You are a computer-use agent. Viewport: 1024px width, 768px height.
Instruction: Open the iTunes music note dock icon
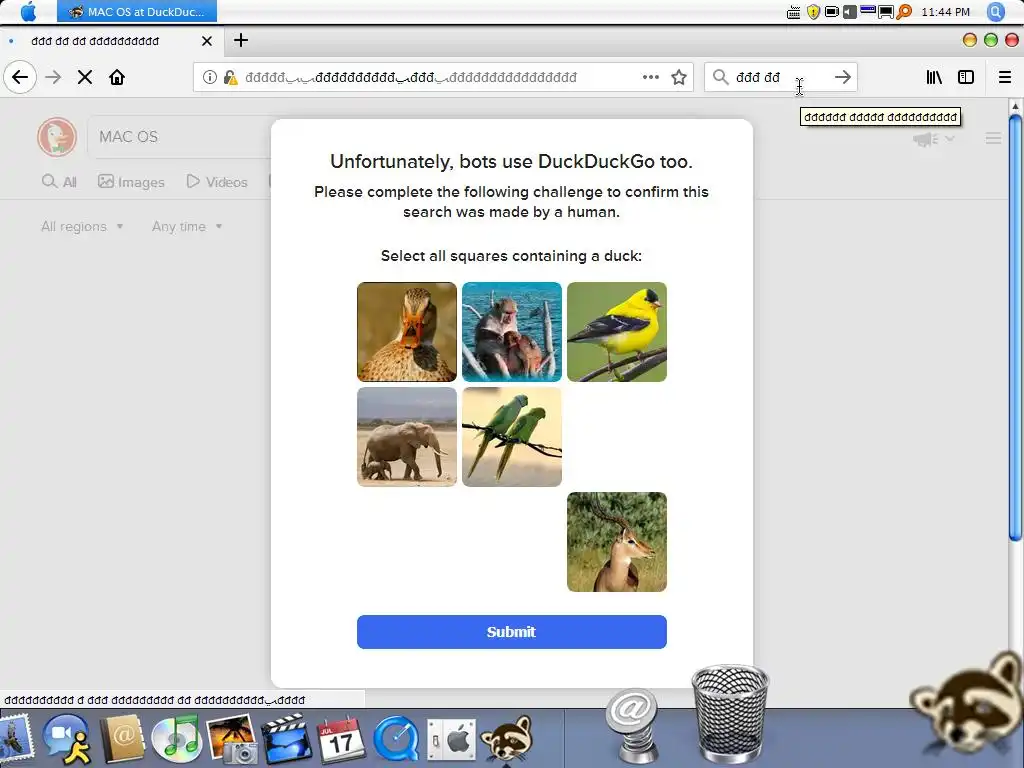coord(176,739)
